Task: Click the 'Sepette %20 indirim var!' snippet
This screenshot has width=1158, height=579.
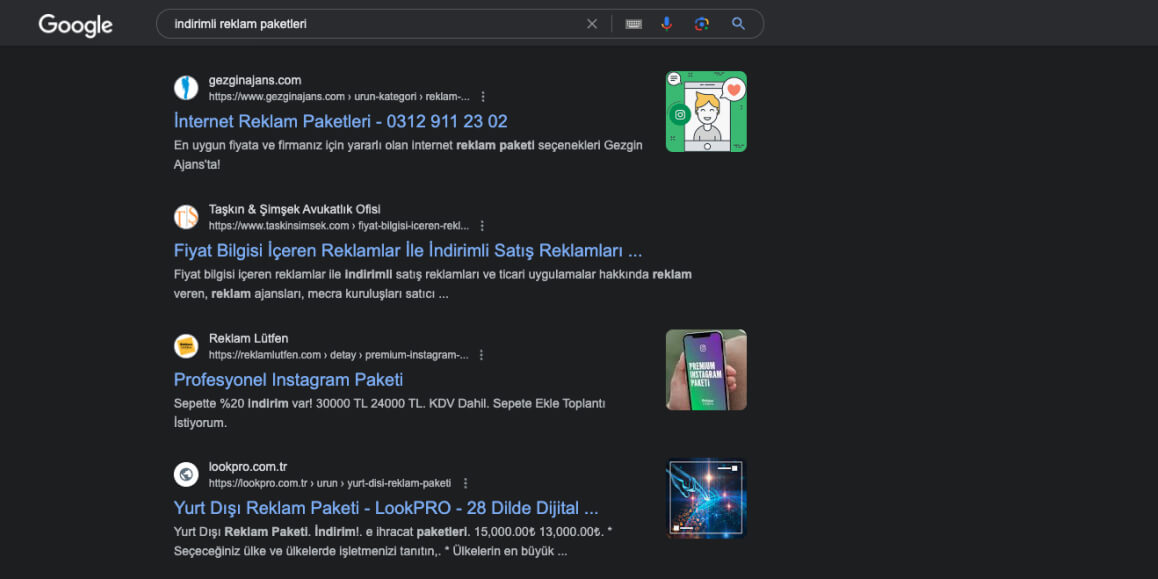Action: coord(389,414)
